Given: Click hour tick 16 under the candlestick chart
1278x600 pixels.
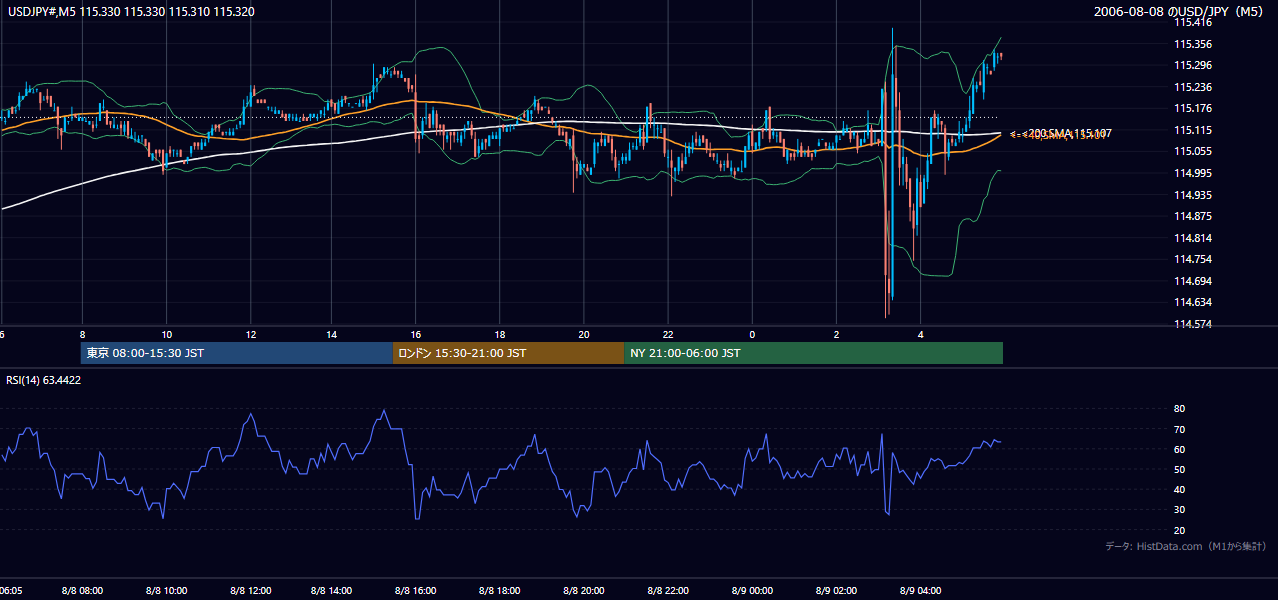Looking at the screenshot, I should [417, 334].
